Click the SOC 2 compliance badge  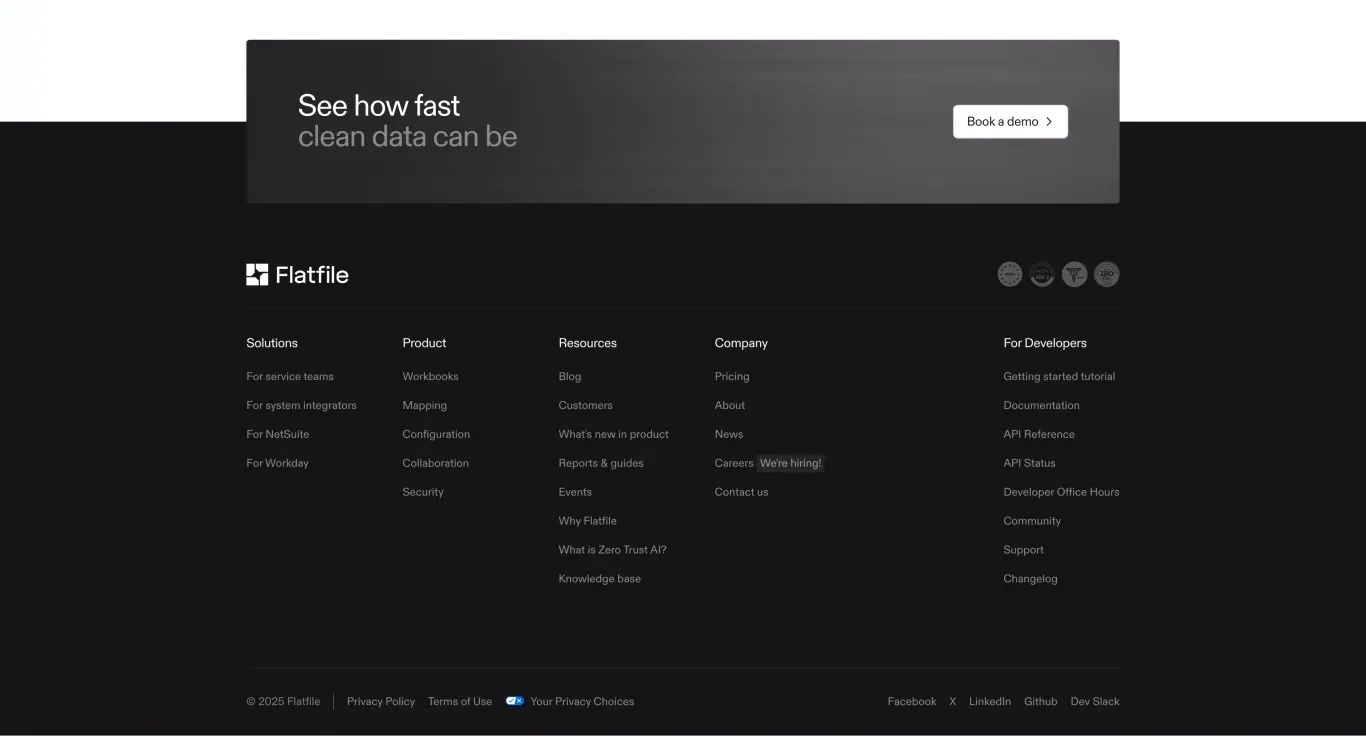click(1042, 274)
